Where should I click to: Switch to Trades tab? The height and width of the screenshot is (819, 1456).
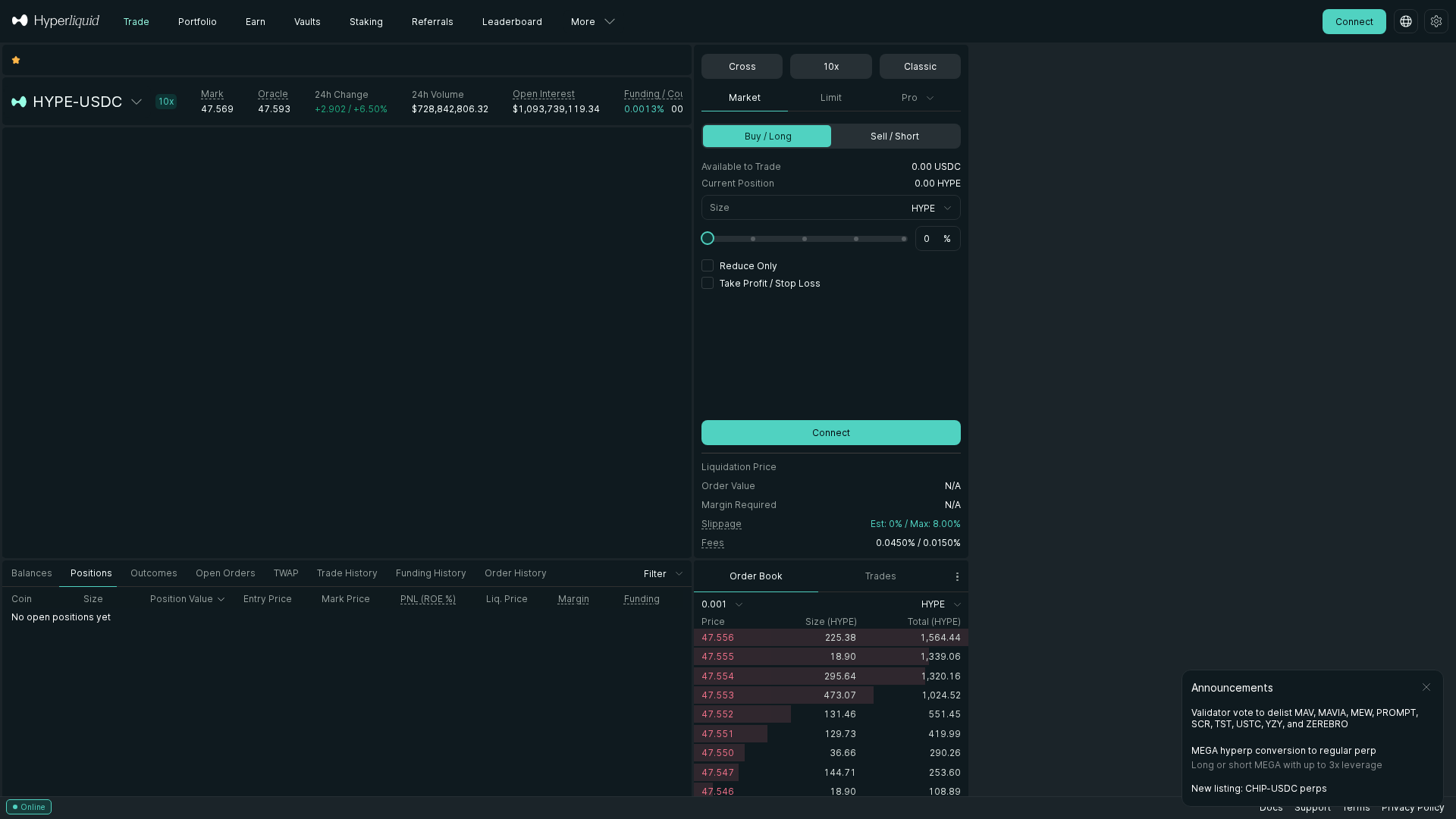click(x=880, y=576)
